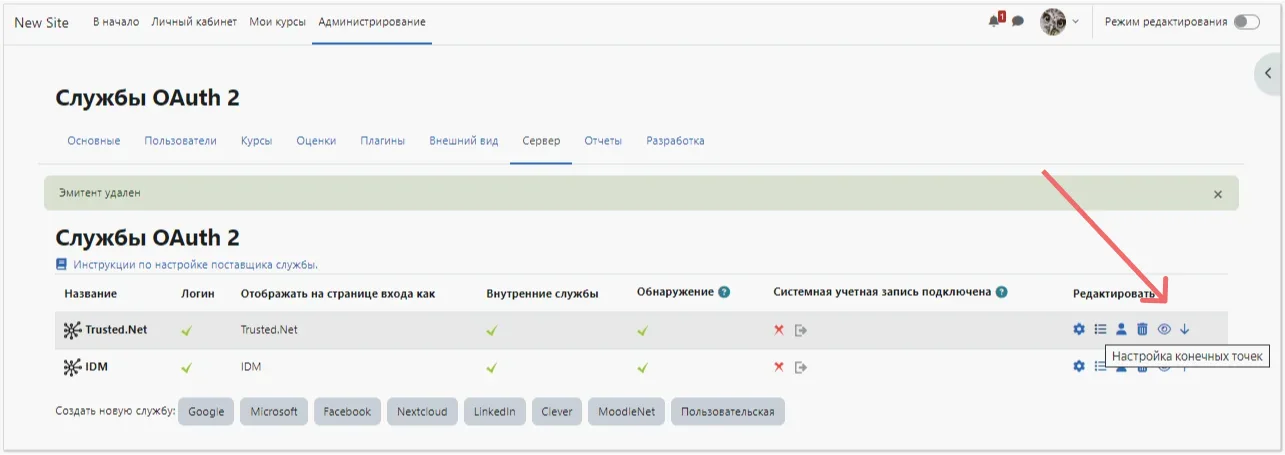Expand the collapsed right side drawer
1285x455 pixels.
1268,73
